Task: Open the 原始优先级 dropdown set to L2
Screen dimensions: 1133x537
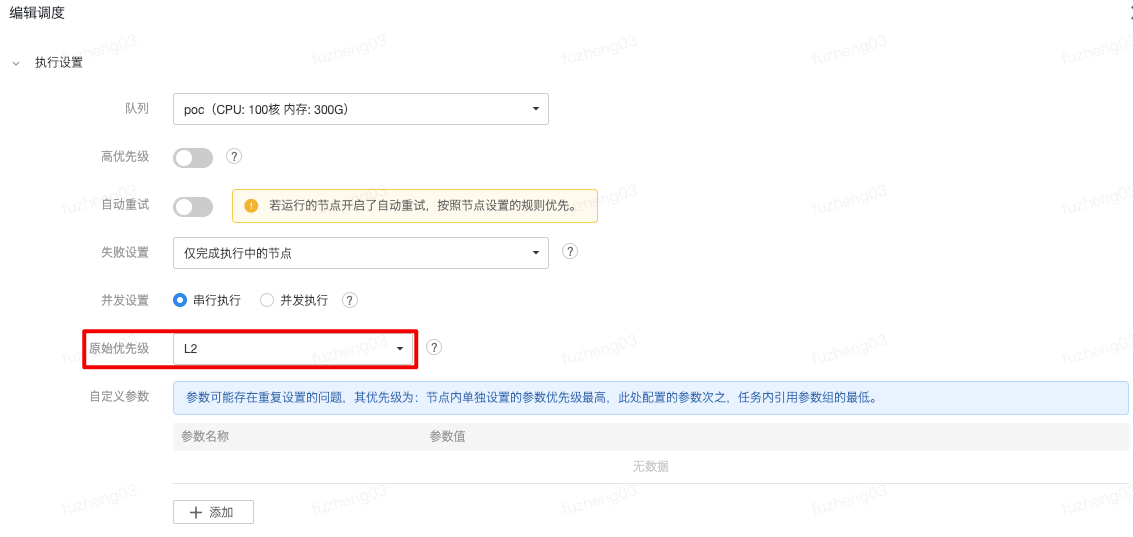Action: (x=293, y=348)
